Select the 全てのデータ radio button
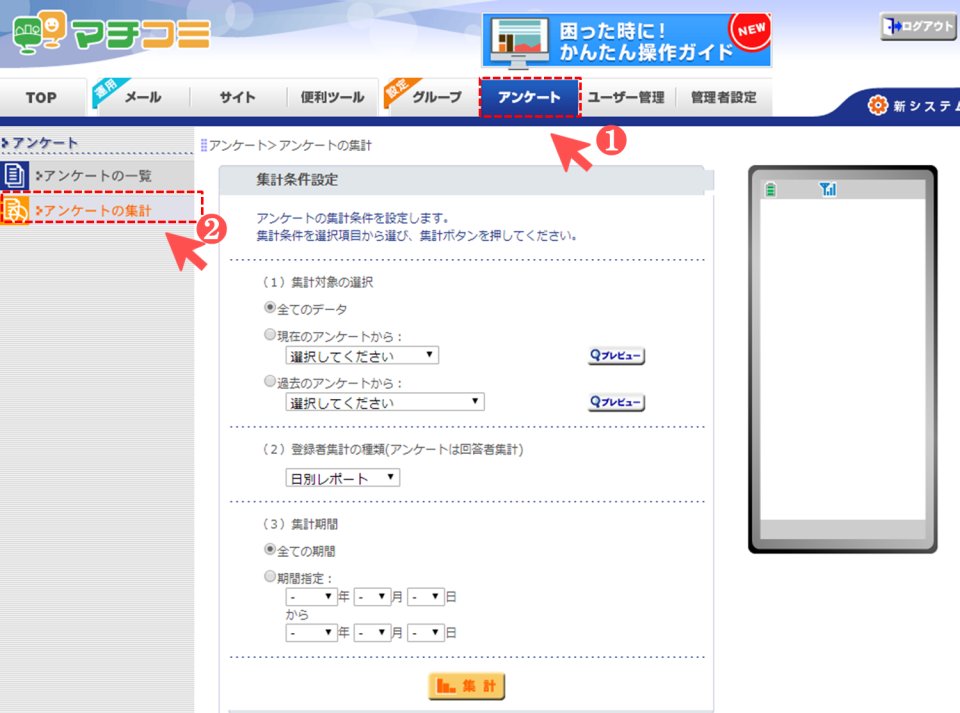 269,307
